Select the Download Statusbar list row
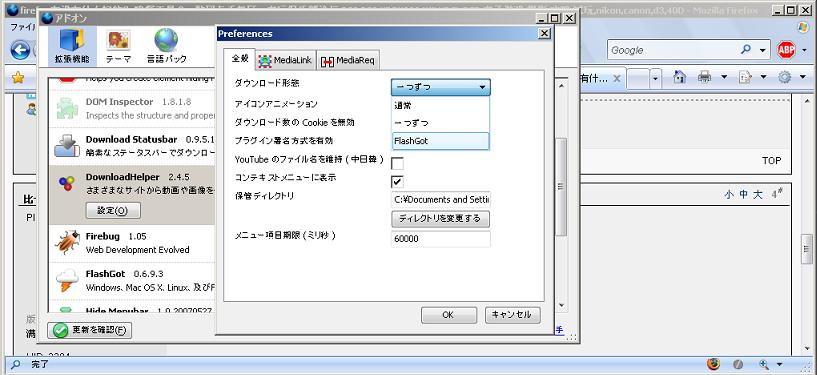Viewport: 817px width, 375px height. click(132, 146)
